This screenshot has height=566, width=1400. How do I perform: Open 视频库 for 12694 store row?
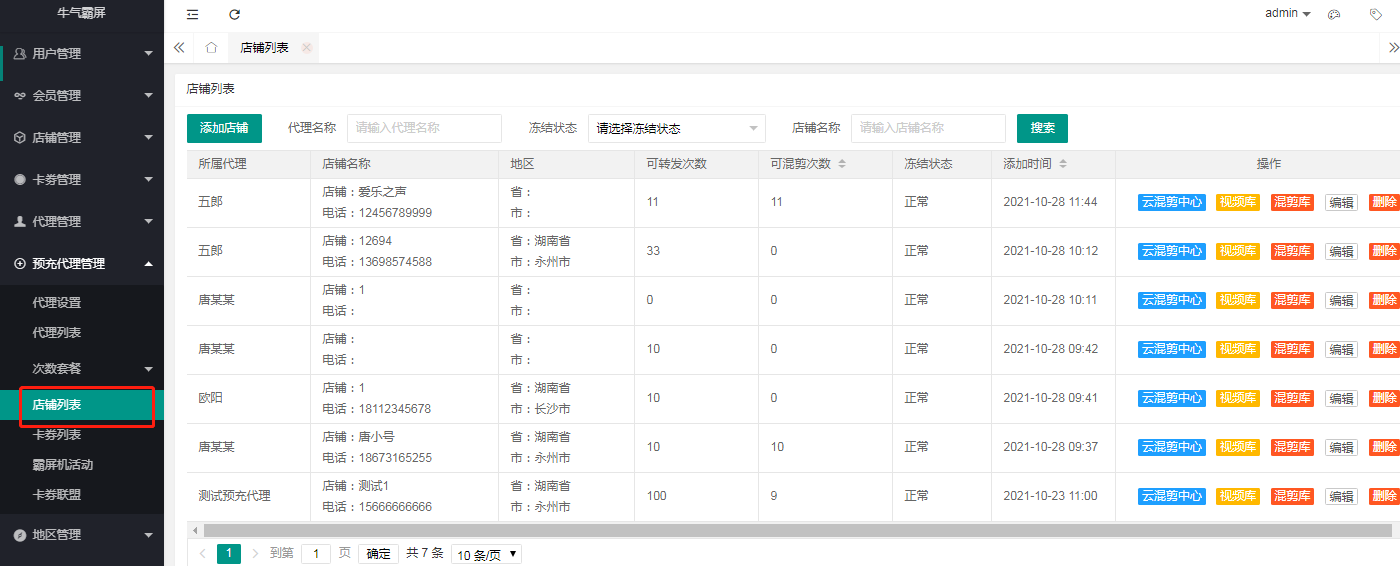[1238, 251]
